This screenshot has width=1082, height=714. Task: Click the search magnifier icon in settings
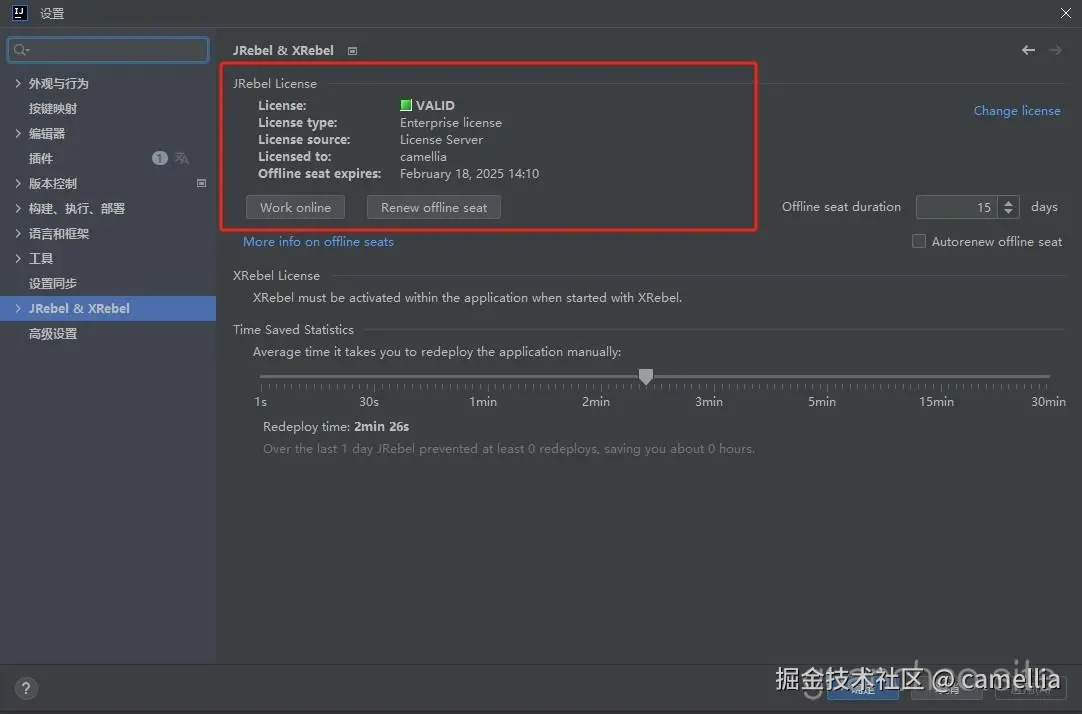(21, 50)
